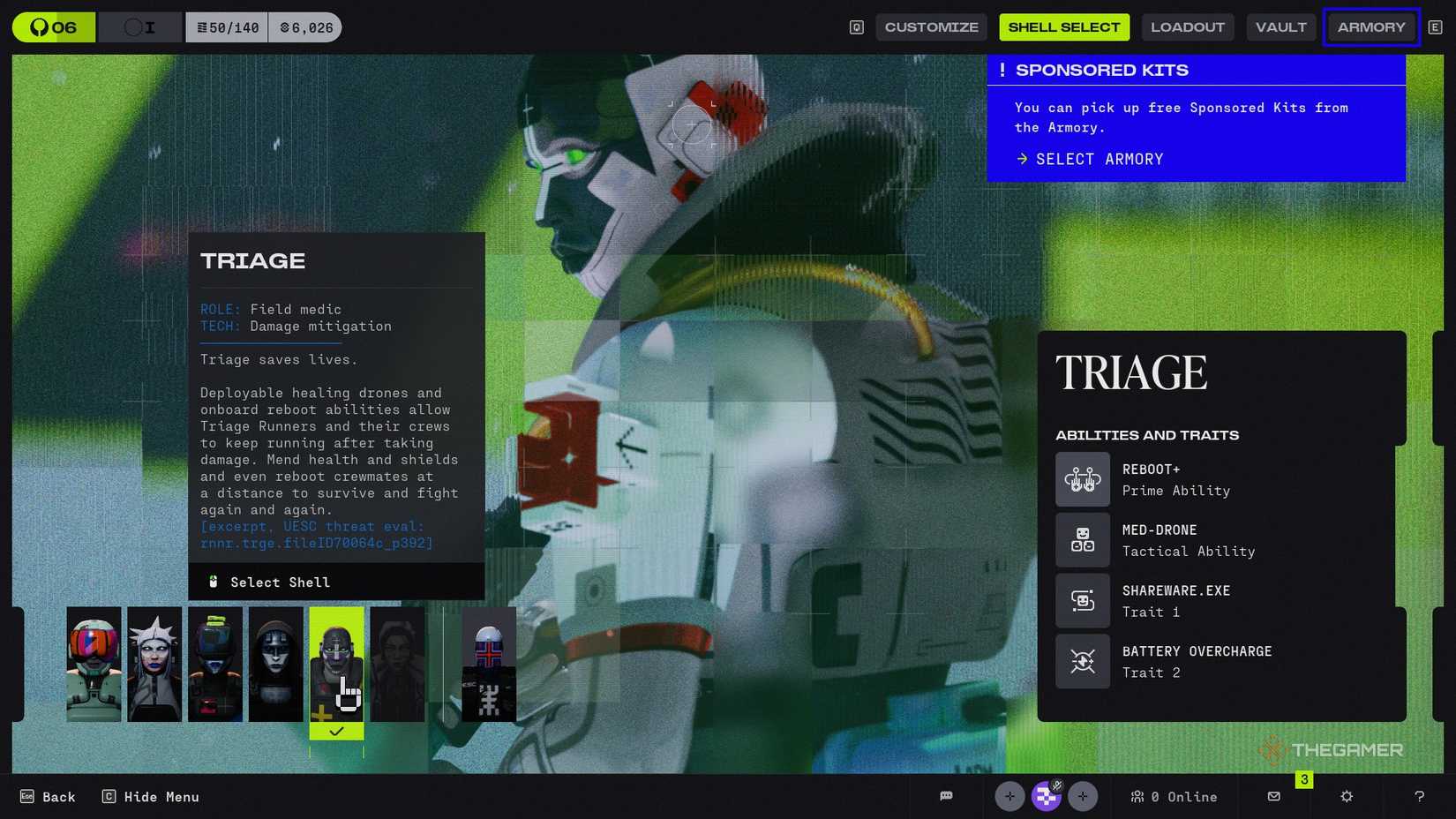
Task: Select the MED-DRONE tactical ability icon
Action: click(1083, 540)
